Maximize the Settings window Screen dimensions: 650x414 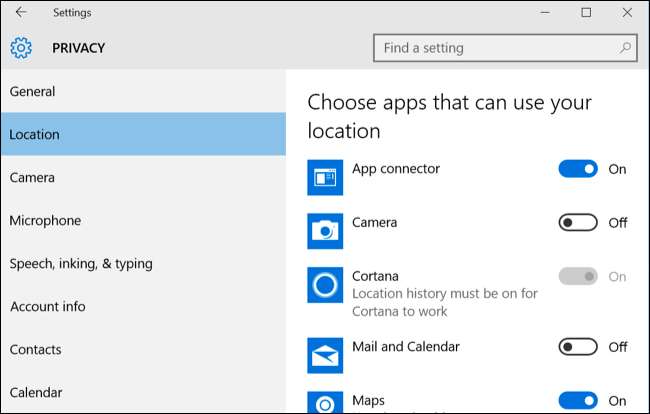coord(586,13)
